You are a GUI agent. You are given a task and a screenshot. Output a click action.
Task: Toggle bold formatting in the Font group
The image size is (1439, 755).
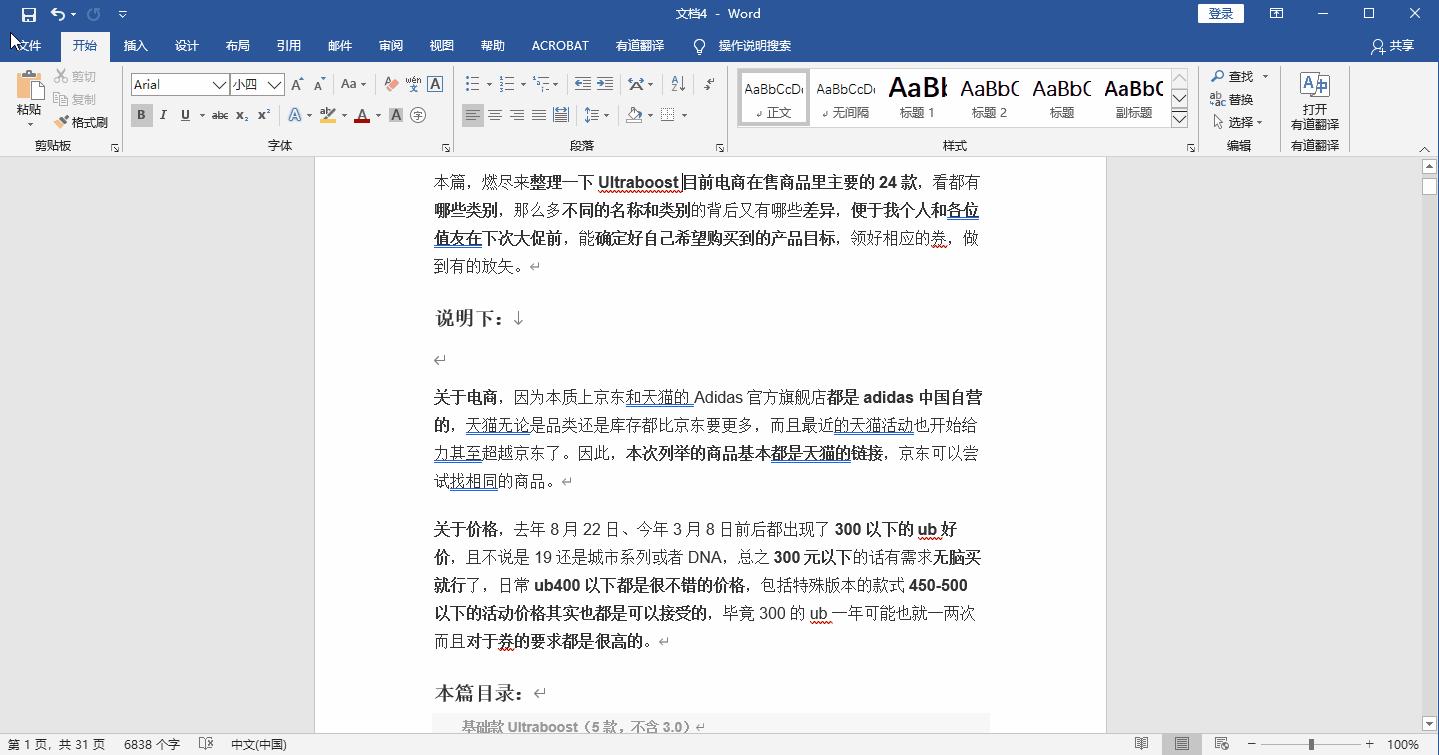(x=141, y=115)
